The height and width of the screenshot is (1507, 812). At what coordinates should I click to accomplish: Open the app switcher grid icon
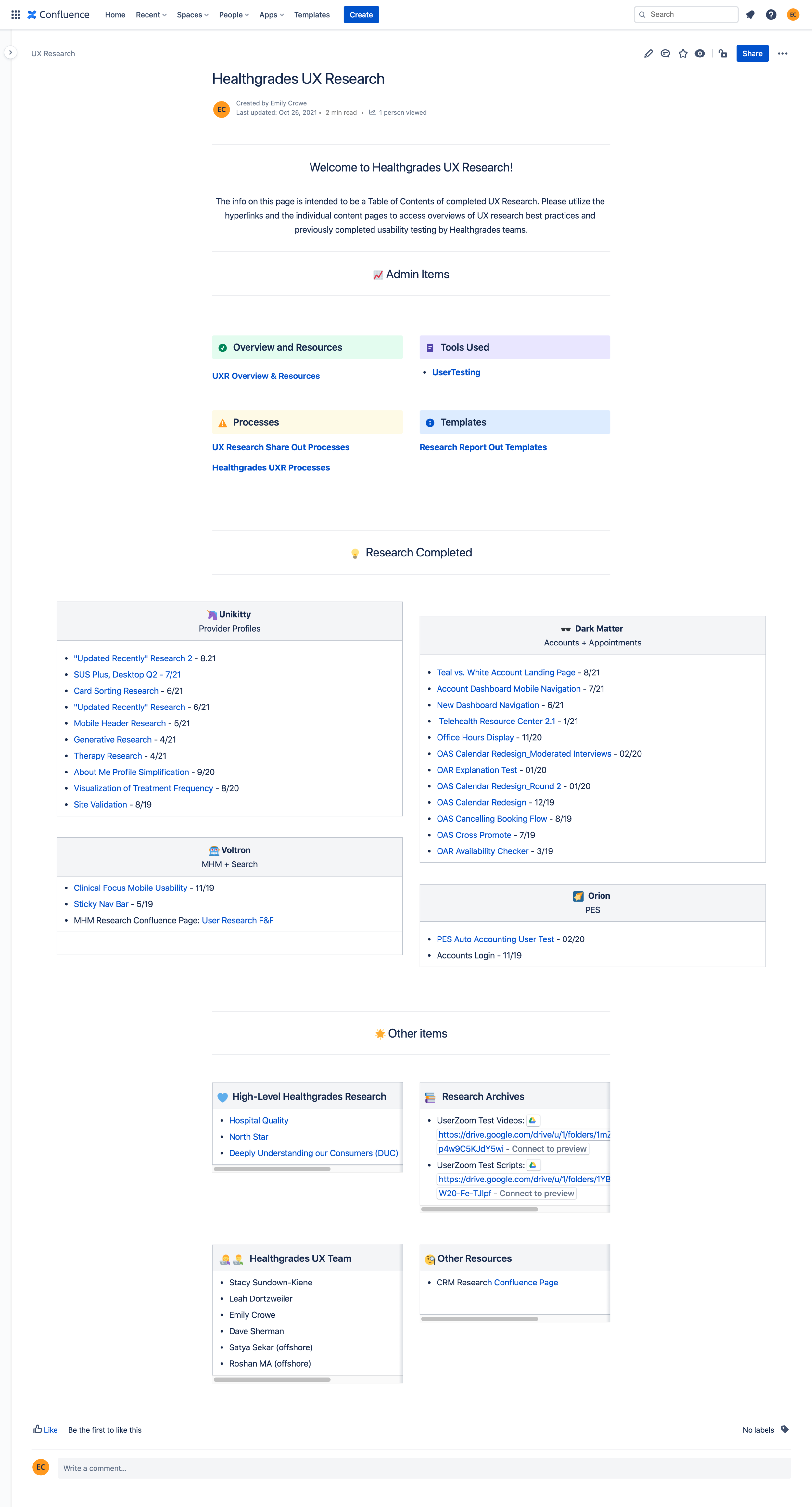(16, 15)
